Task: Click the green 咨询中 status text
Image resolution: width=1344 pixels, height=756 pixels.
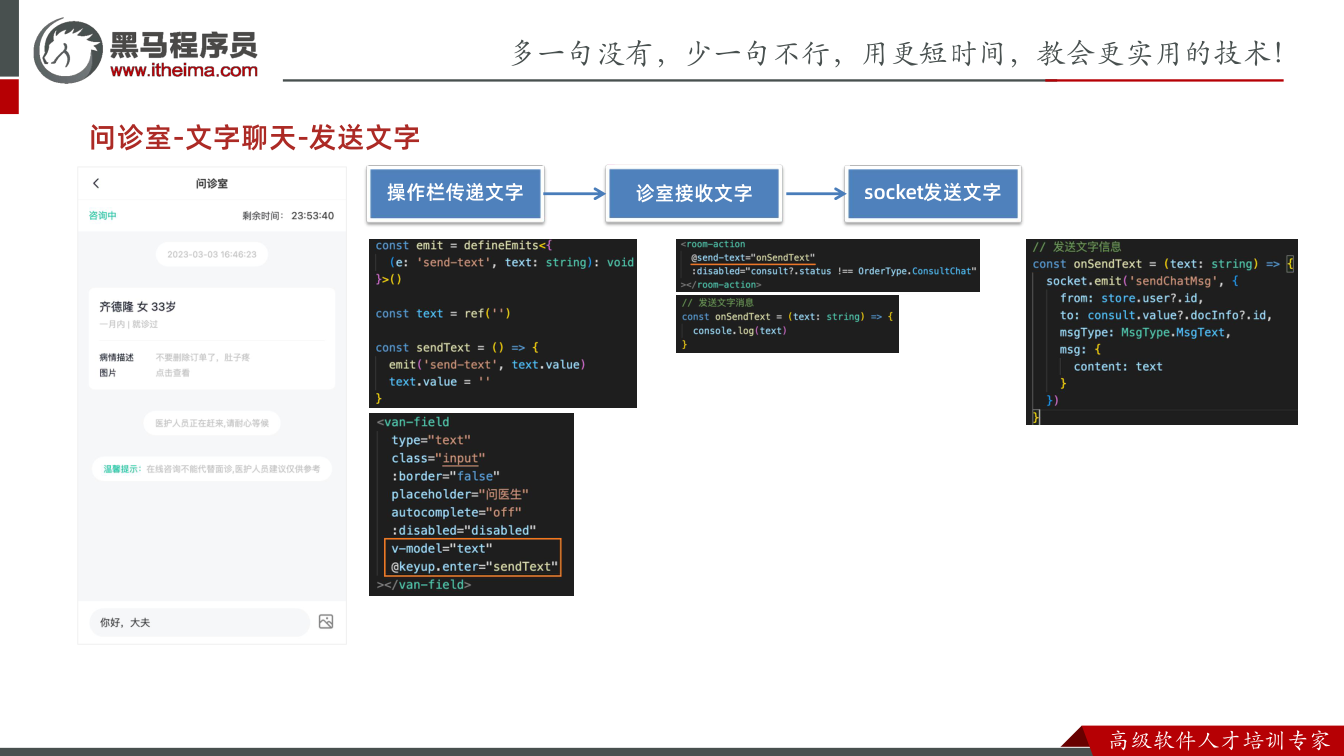Action: pyautogui.click(x=103, y=216)
